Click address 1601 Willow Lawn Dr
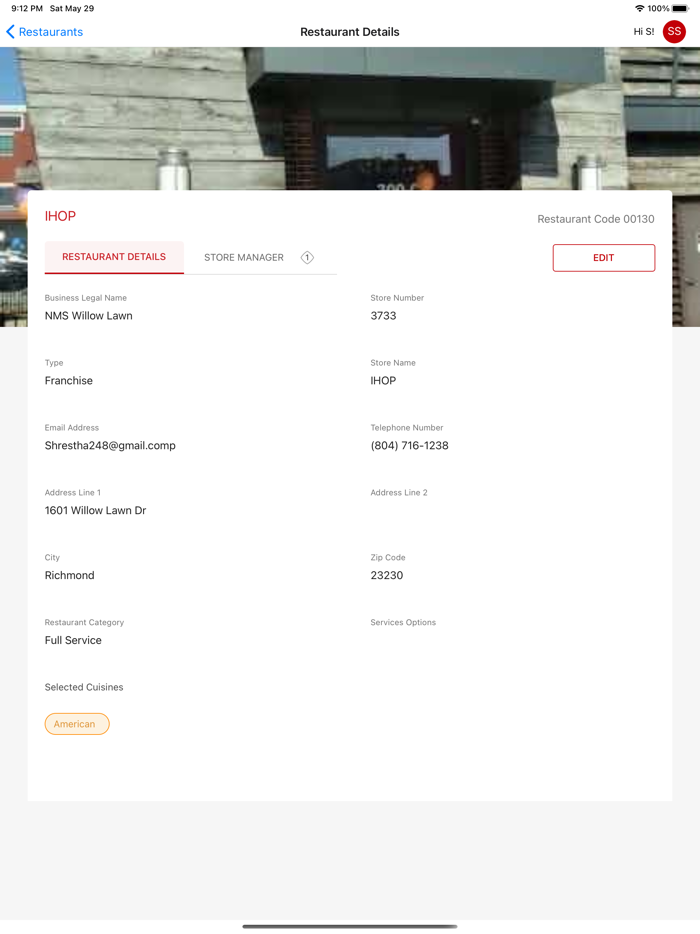 95,510
